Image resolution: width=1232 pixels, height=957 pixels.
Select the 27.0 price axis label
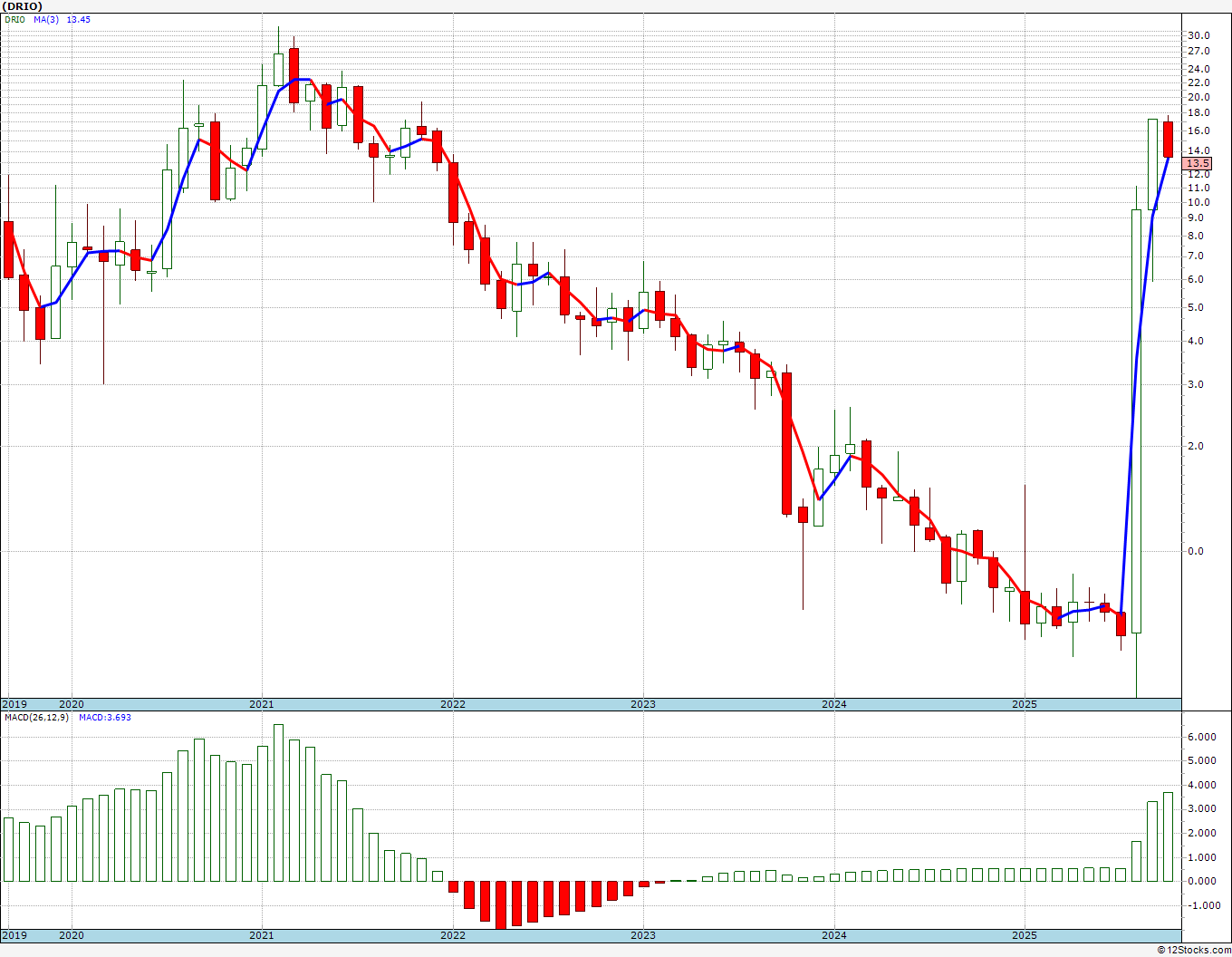click(x=1198, y=51)
